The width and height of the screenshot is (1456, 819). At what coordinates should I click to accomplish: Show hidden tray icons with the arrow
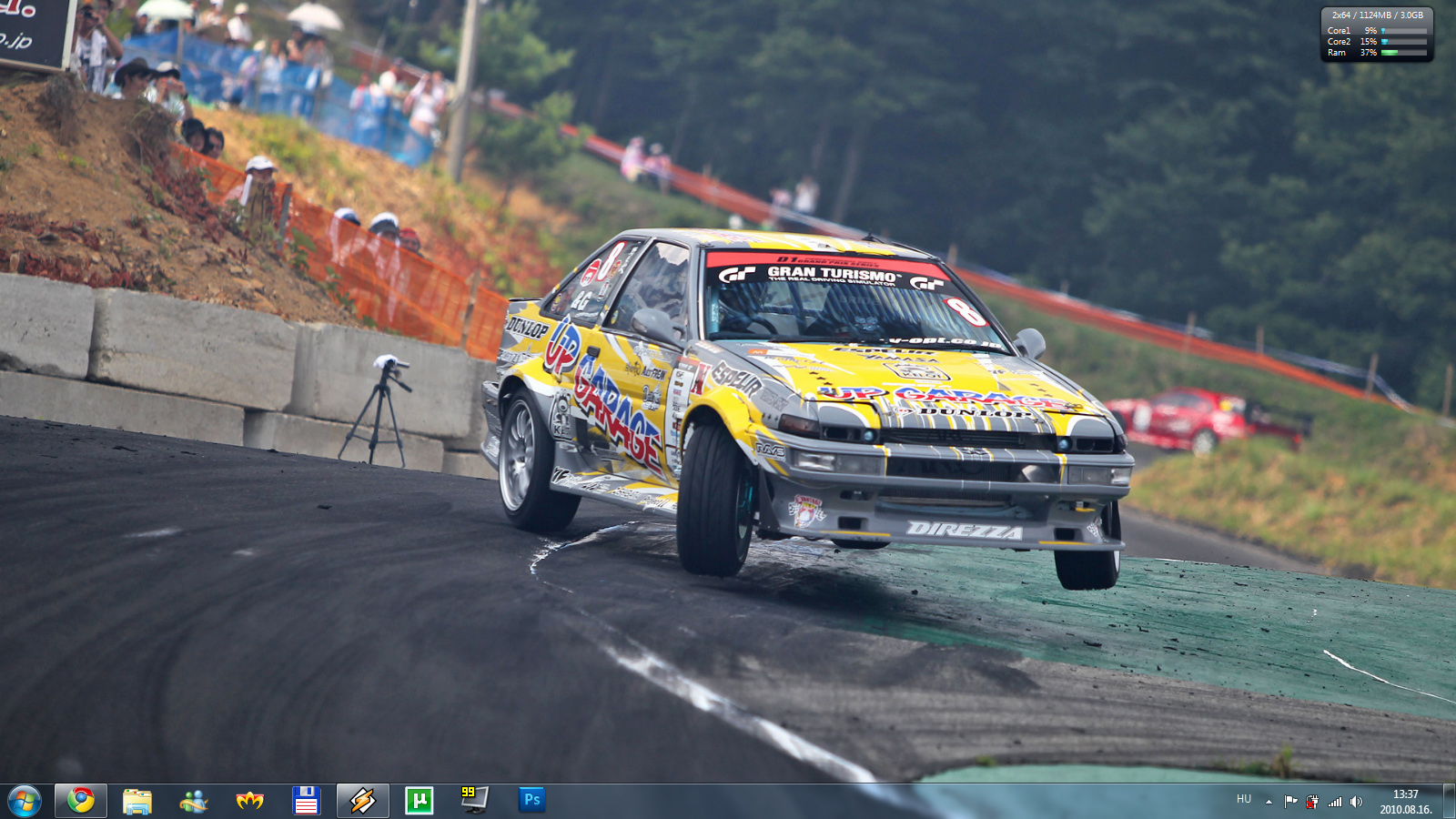tap(1269, 802)
